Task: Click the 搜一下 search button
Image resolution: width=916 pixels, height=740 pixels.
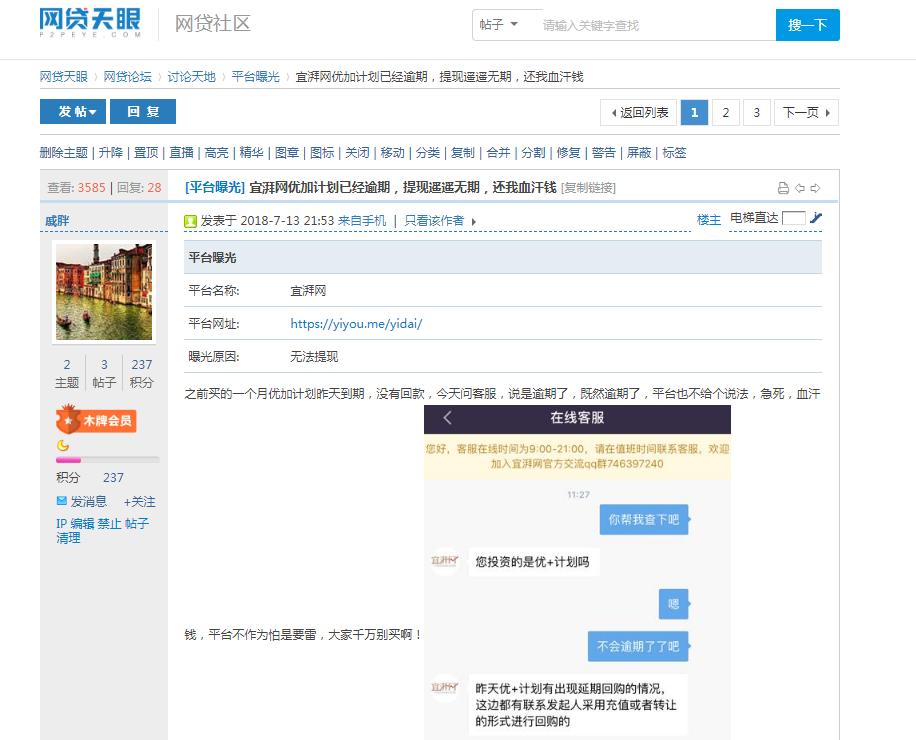Action: 807,24
